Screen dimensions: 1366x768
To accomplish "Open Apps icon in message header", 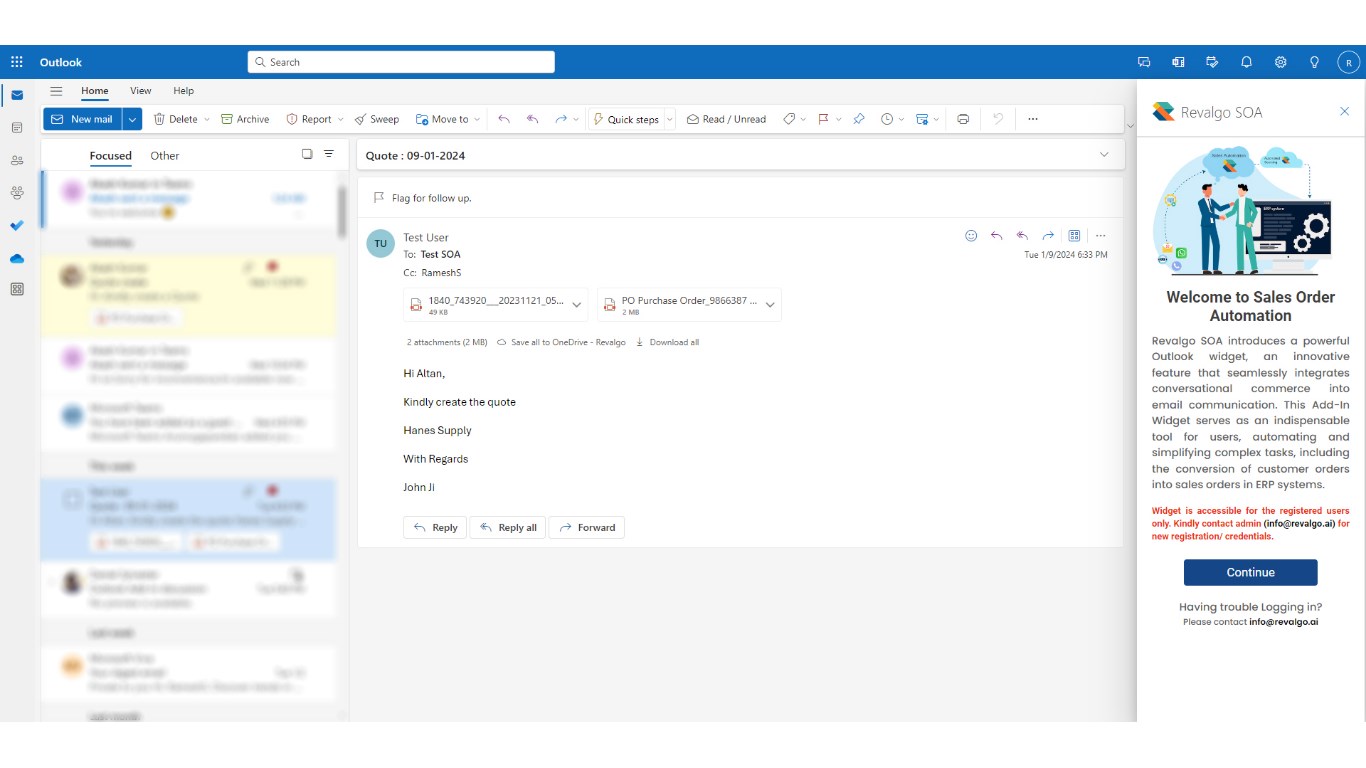I will coord(1074,236).
